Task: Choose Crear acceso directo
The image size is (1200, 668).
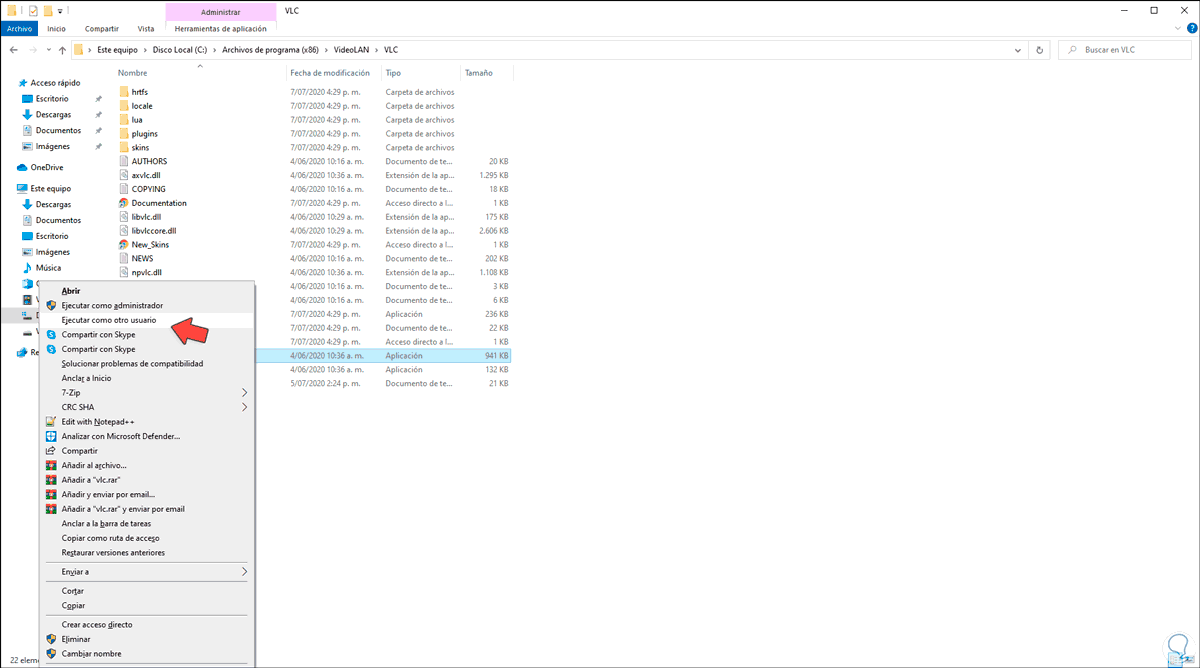Action: tap(97, 625)
